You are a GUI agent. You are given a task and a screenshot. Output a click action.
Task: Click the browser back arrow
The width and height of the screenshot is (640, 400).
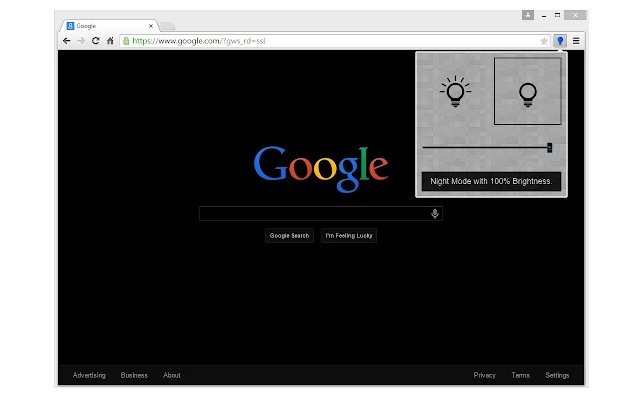[67, 41]
